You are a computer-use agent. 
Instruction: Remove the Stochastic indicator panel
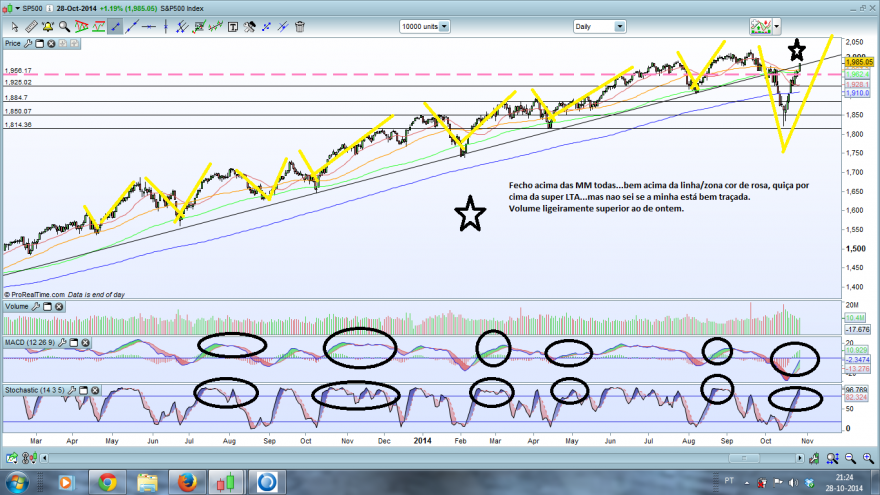(x=95, y=390)
